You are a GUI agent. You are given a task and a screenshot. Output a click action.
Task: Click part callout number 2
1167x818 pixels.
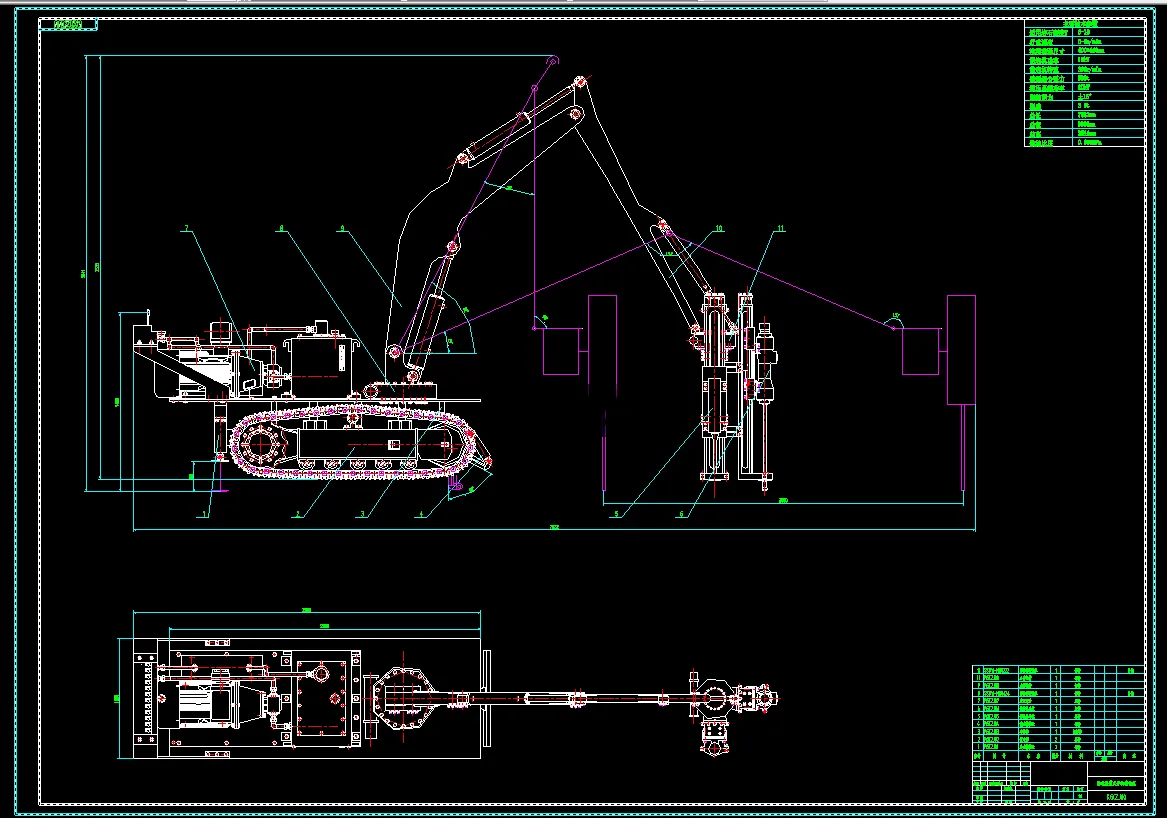(x=298, y=514)
